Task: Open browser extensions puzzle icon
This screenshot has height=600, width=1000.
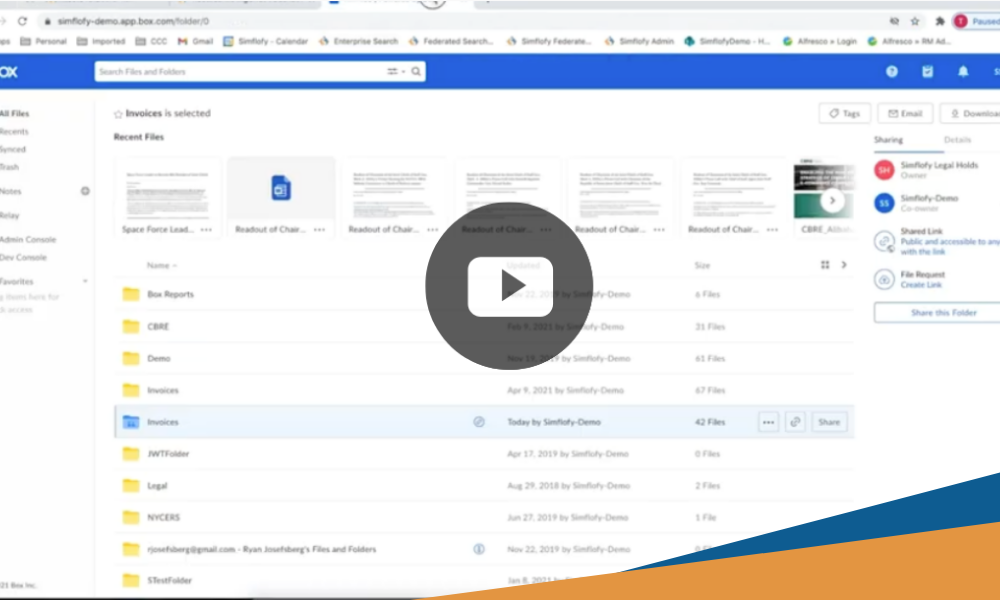Action: 939,21
